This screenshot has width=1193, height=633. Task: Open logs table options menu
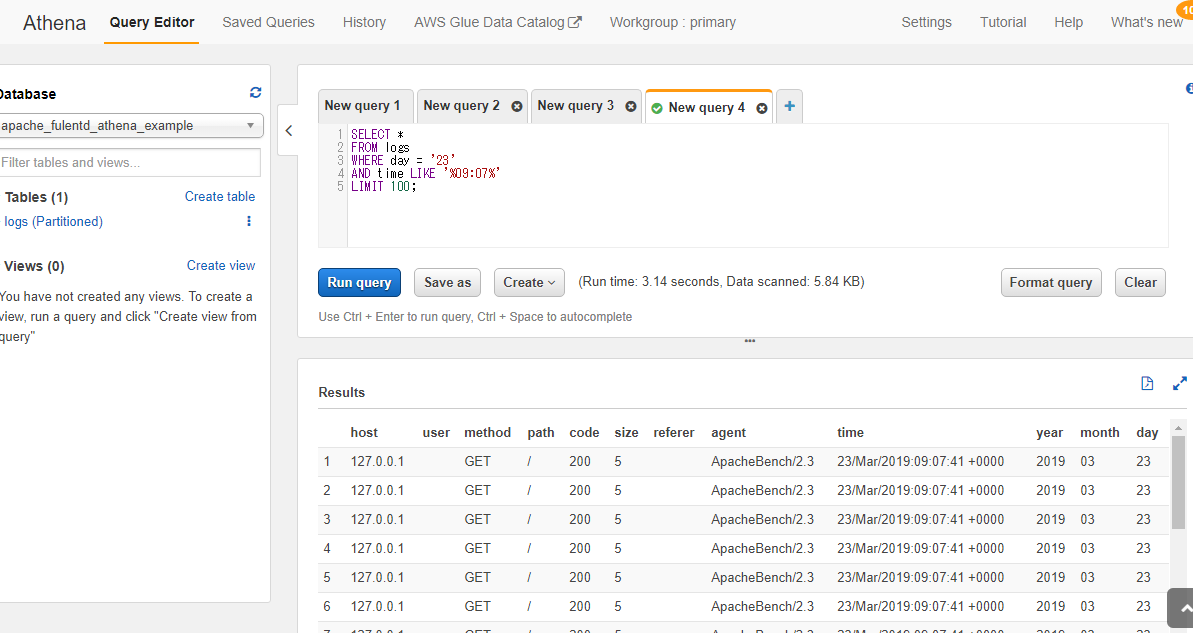[x=249, y=221]
